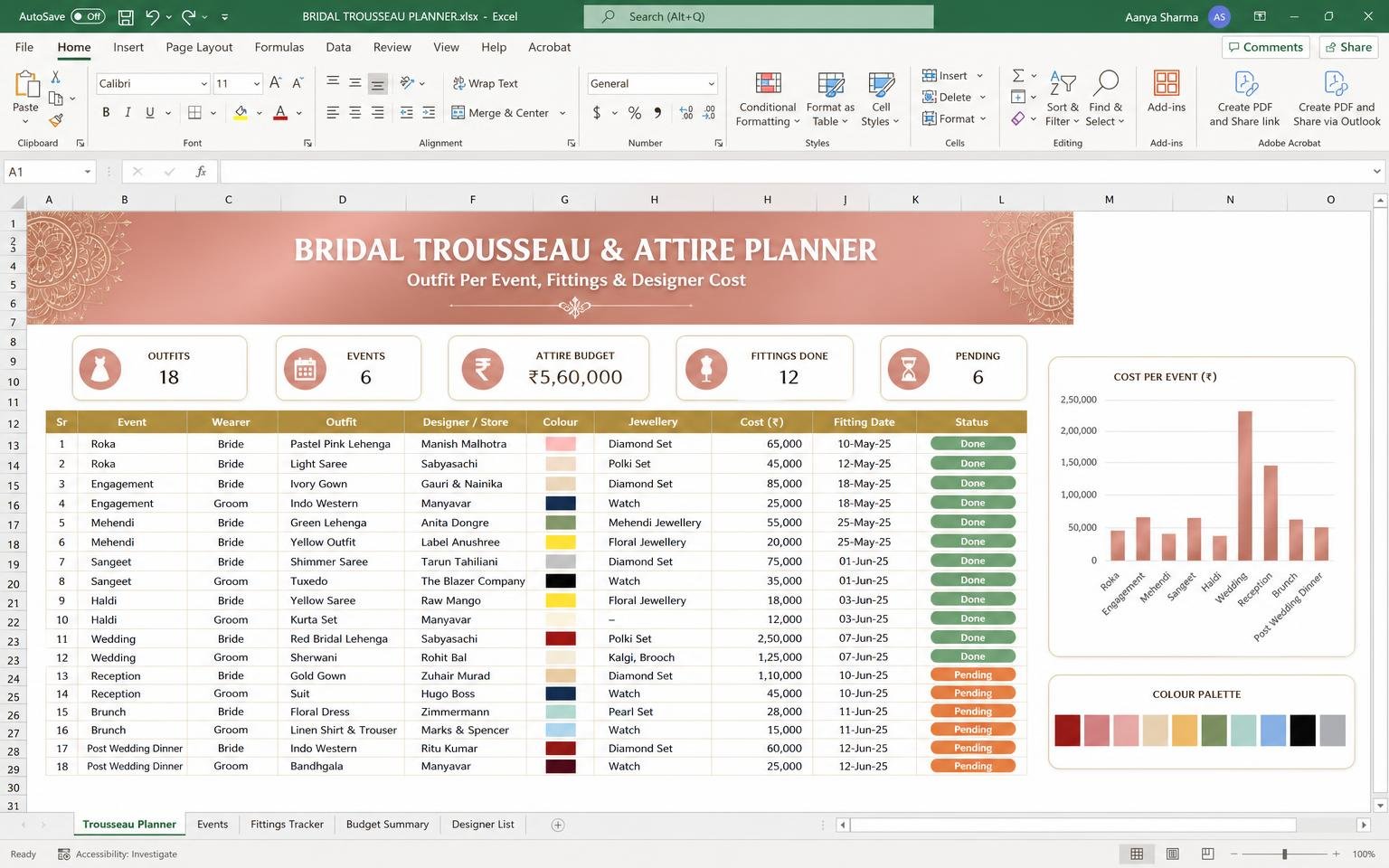Expand the formula bar chevron
The width and height of the screenshot is (1389, 868).
click(x=1377, y=172)
